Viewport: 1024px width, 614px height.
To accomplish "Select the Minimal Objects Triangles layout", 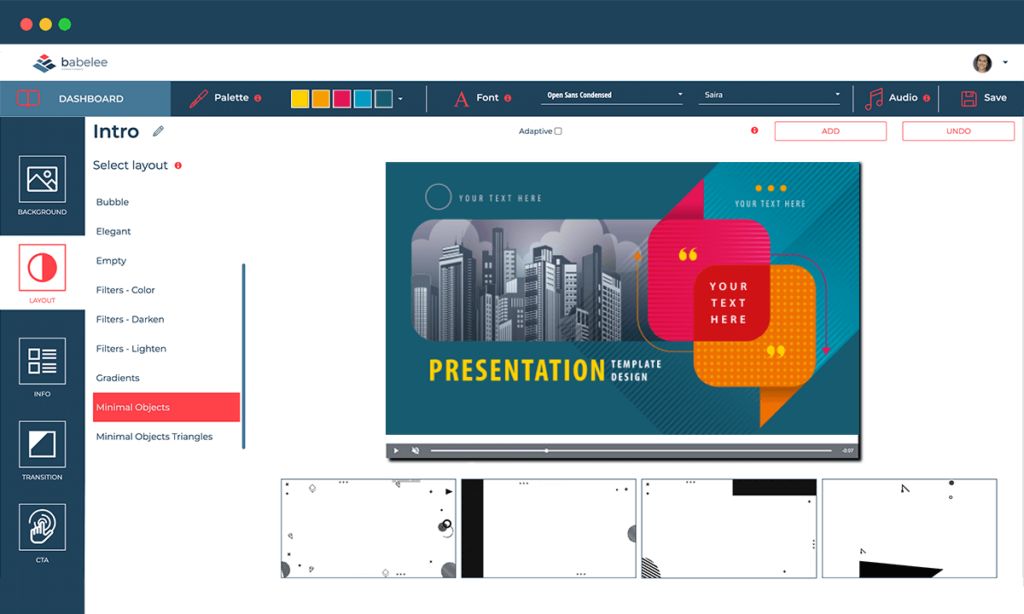I will tap(154, 437).
